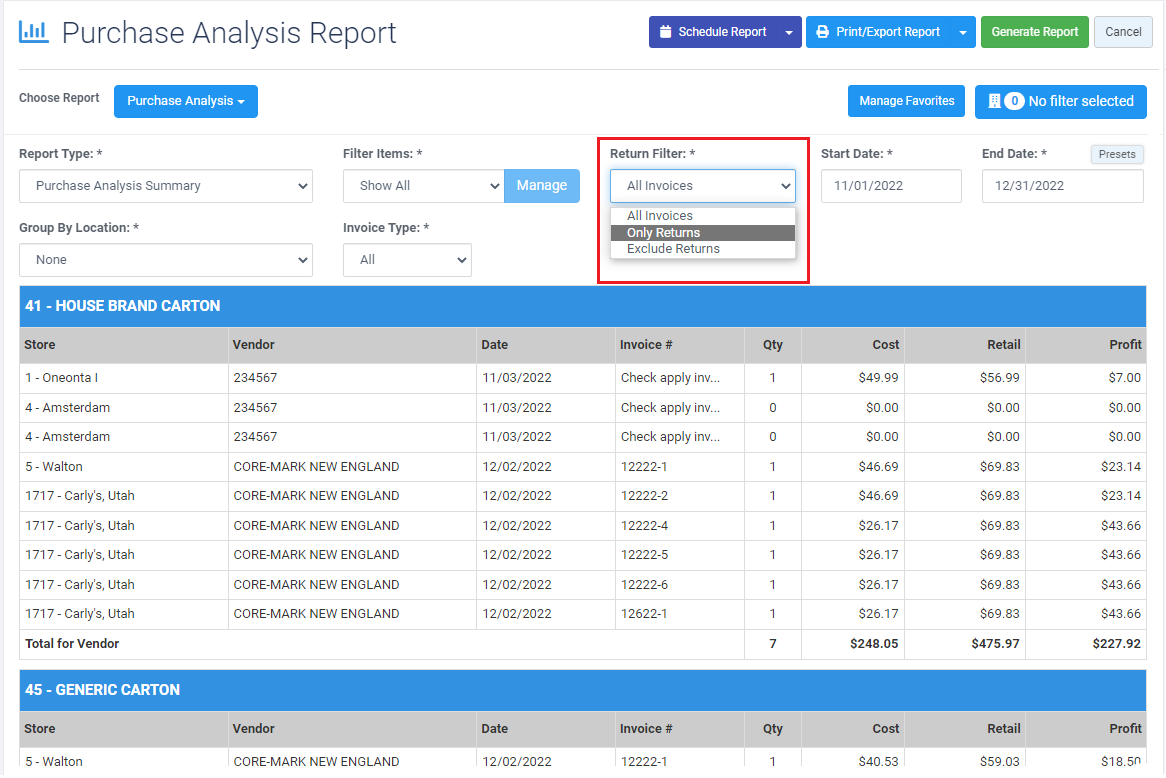Screen dimensions: 1166x778
Task: Open the Group By Location dropdown
Action: point(166,260)
